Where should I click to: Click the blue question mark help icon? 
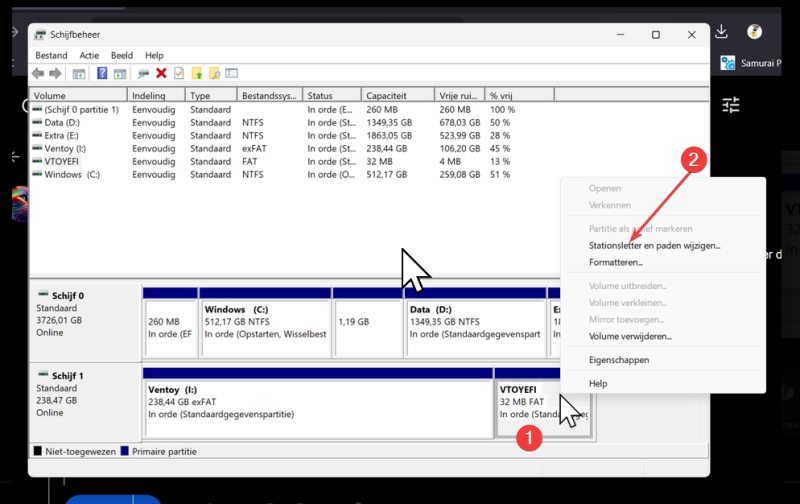click(102, 73)
